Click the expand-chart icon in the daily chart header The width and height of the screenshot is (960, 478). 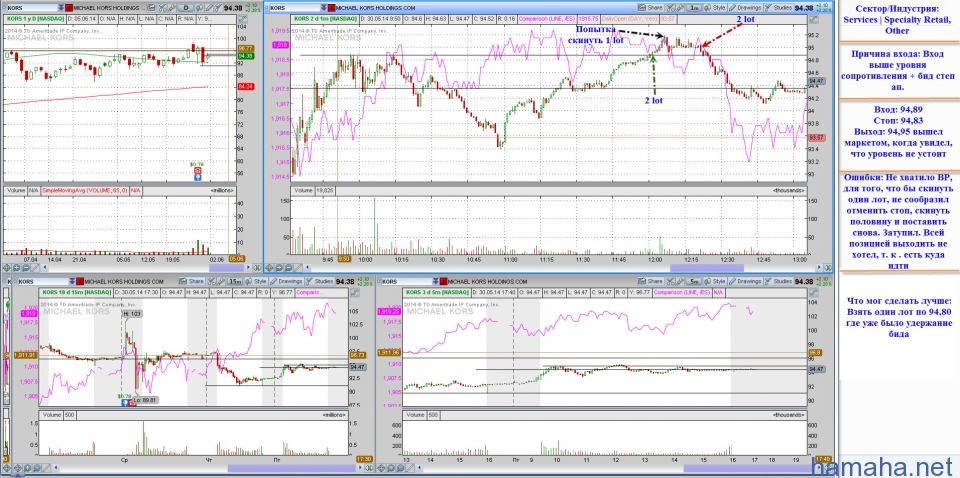tap(242, 17)
